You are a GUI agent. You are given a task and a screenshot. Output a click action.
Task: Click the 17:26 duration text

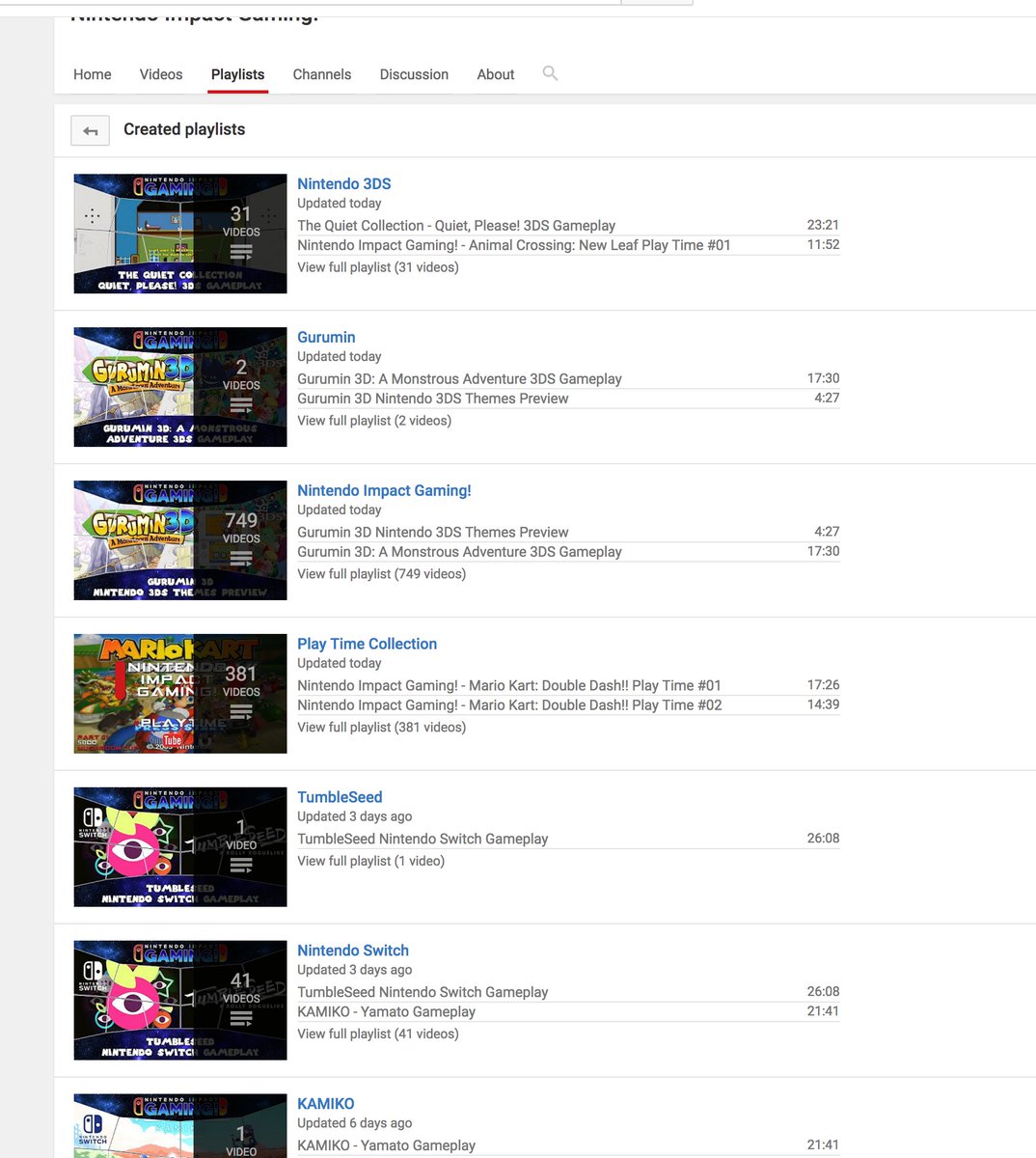pos(823,685)
